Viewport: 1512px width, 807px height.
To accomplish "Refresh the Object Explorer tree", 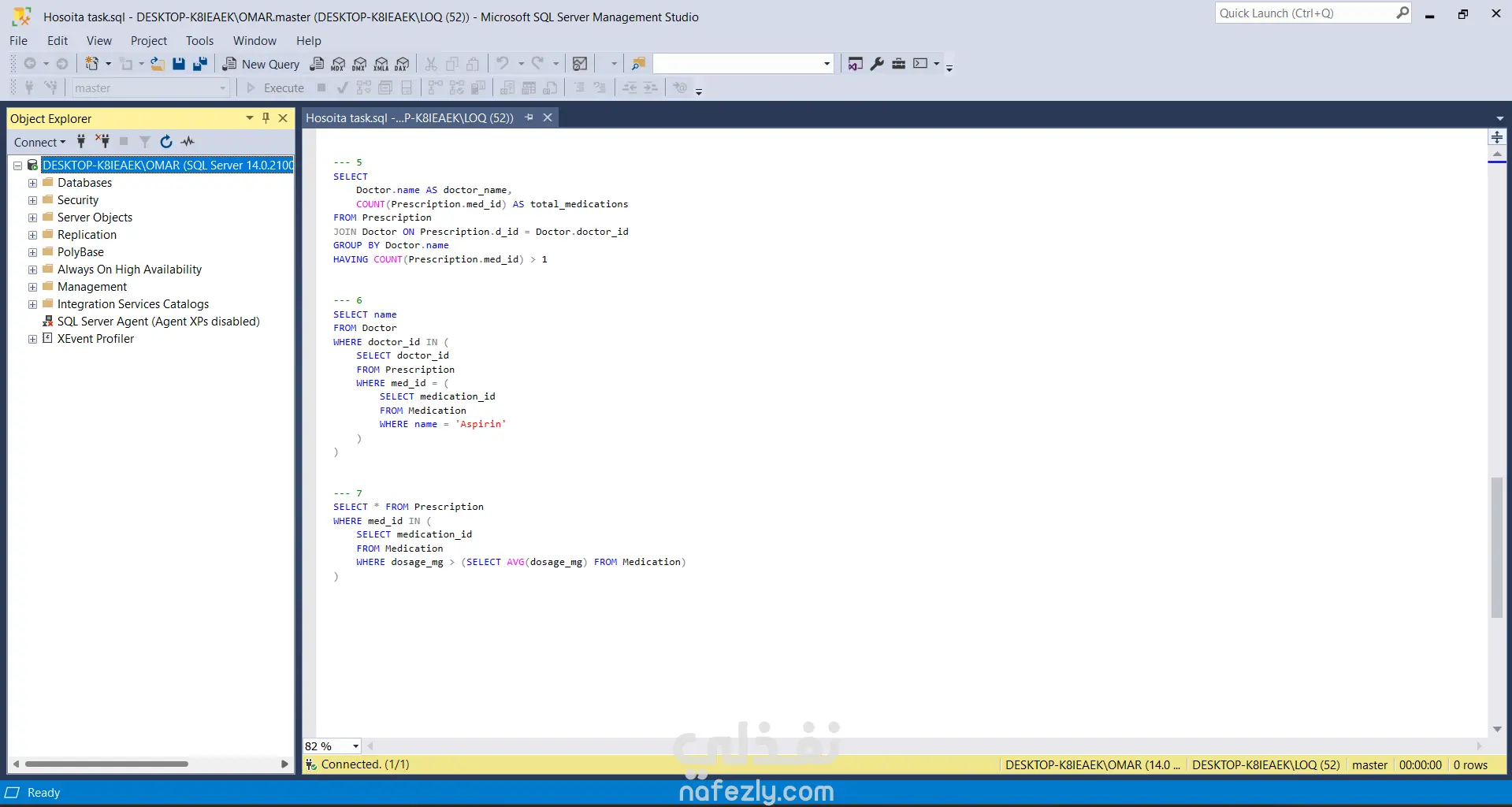I will coord(166,142).
